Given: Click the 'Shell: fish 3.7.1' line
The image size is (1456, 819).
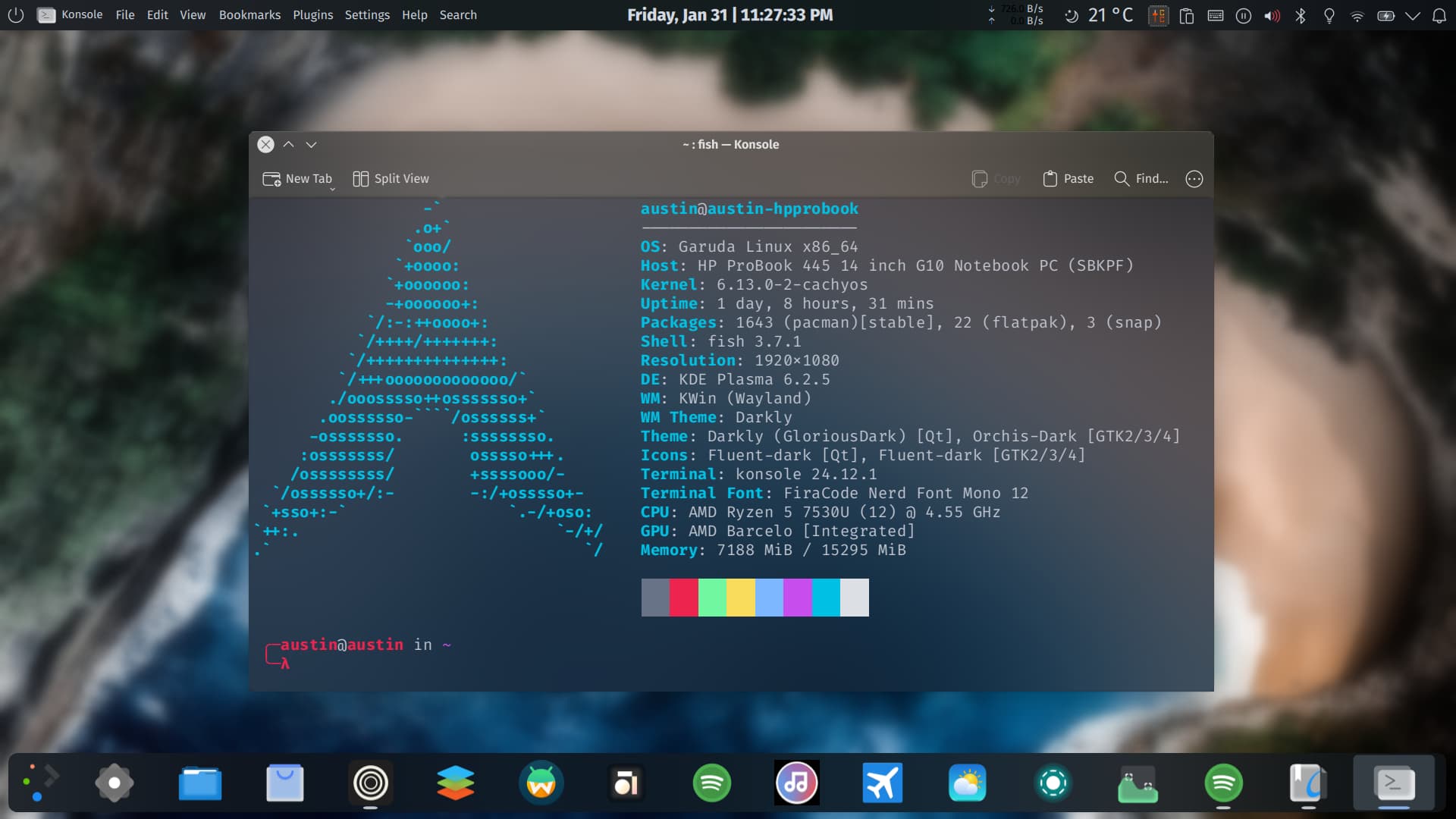Looking at the screenshot, I should (720, 341).
